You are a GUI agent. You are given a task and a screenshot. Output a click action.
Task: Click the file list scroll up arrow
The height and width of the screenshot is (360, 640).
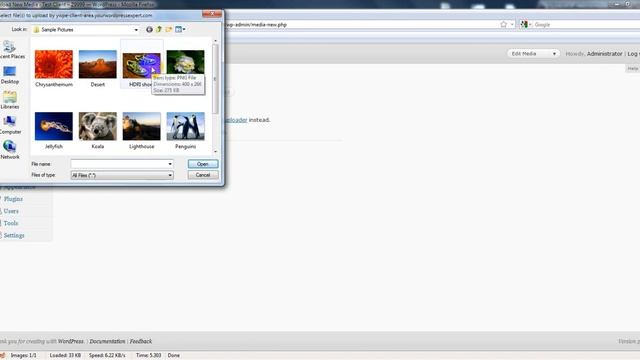pyautogui.click(x=216, y=41)
